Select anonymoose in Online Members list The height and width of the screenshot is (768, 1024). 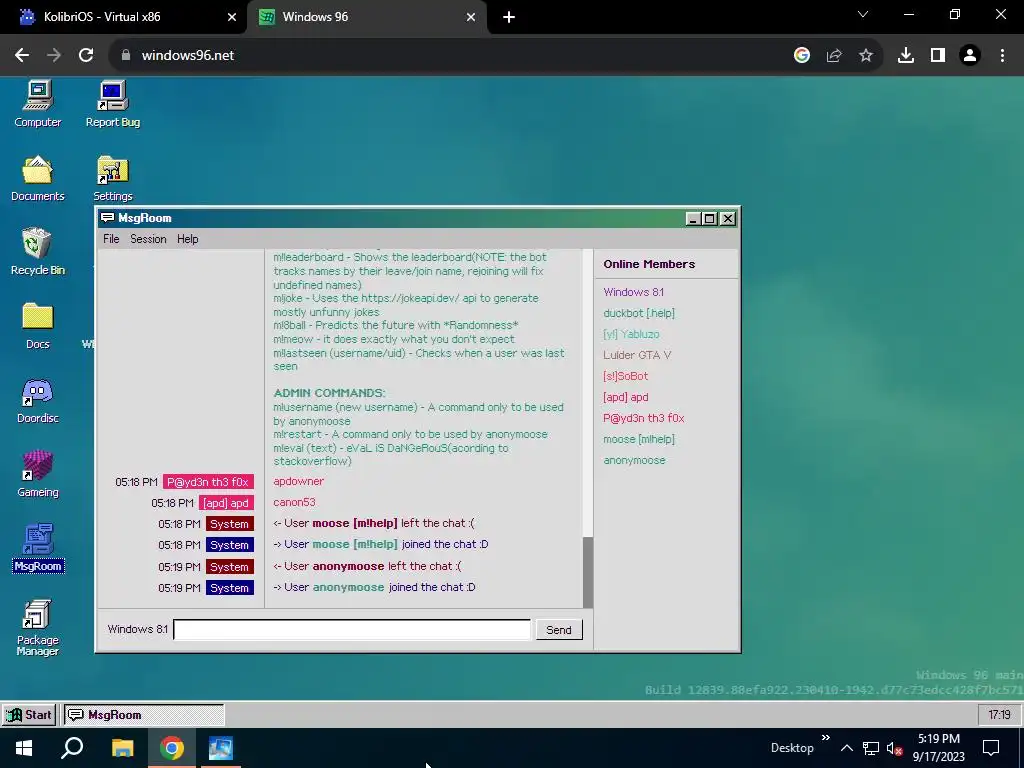tap(634, 460)
